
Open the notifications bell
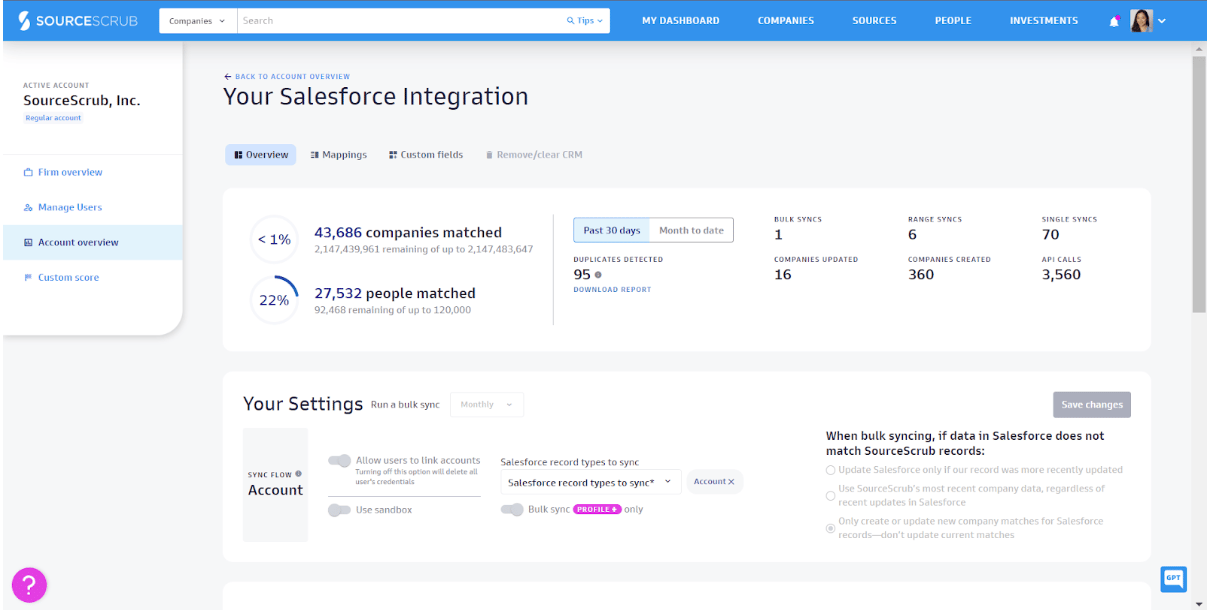click(1114, 21)
